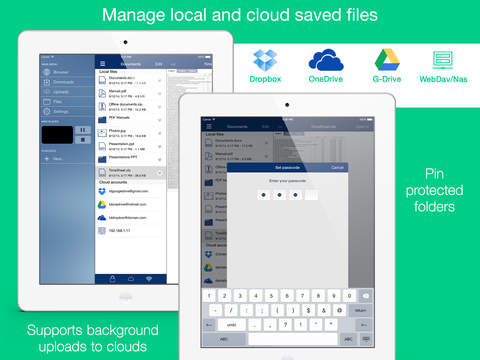
Task: Expand options for Documents.docx row
Action: [160, 81]
